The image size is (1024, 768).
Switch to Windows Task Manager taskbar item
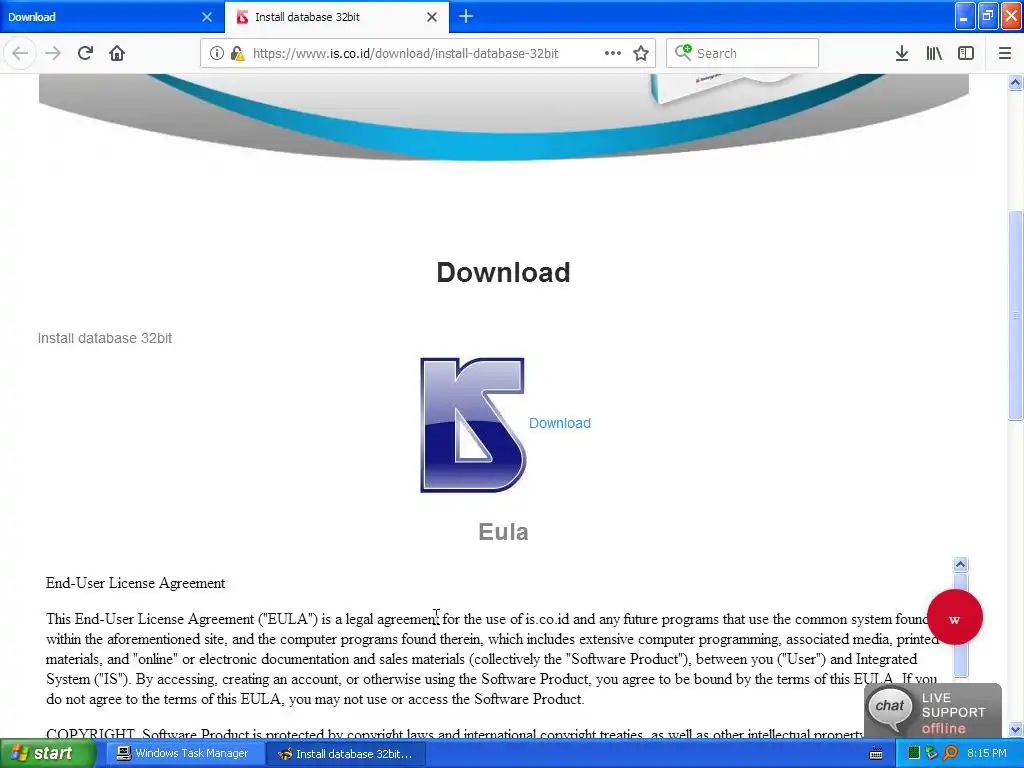pyautogui.click(x=184, y=754)
